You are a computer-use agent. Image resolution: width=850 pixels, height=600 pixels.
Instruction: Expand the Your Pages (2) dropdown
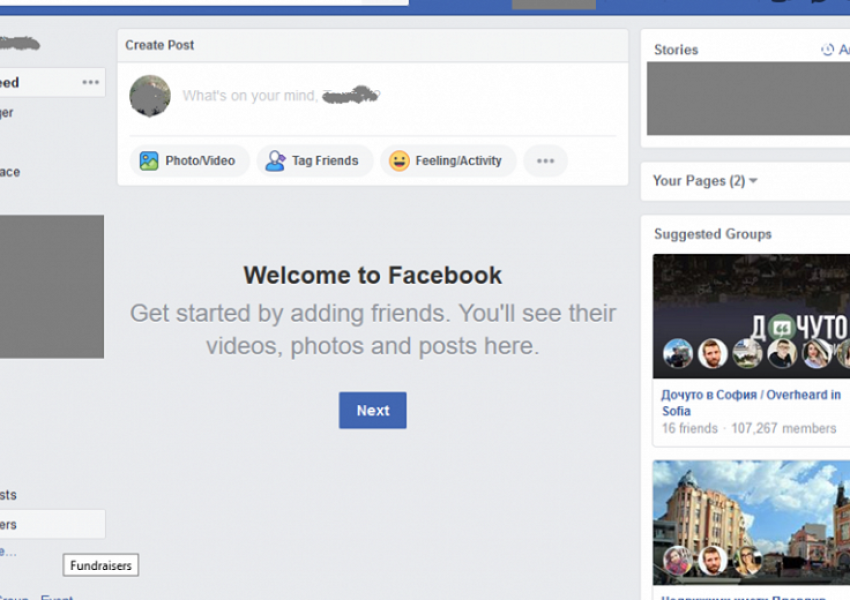pos(753,181)
